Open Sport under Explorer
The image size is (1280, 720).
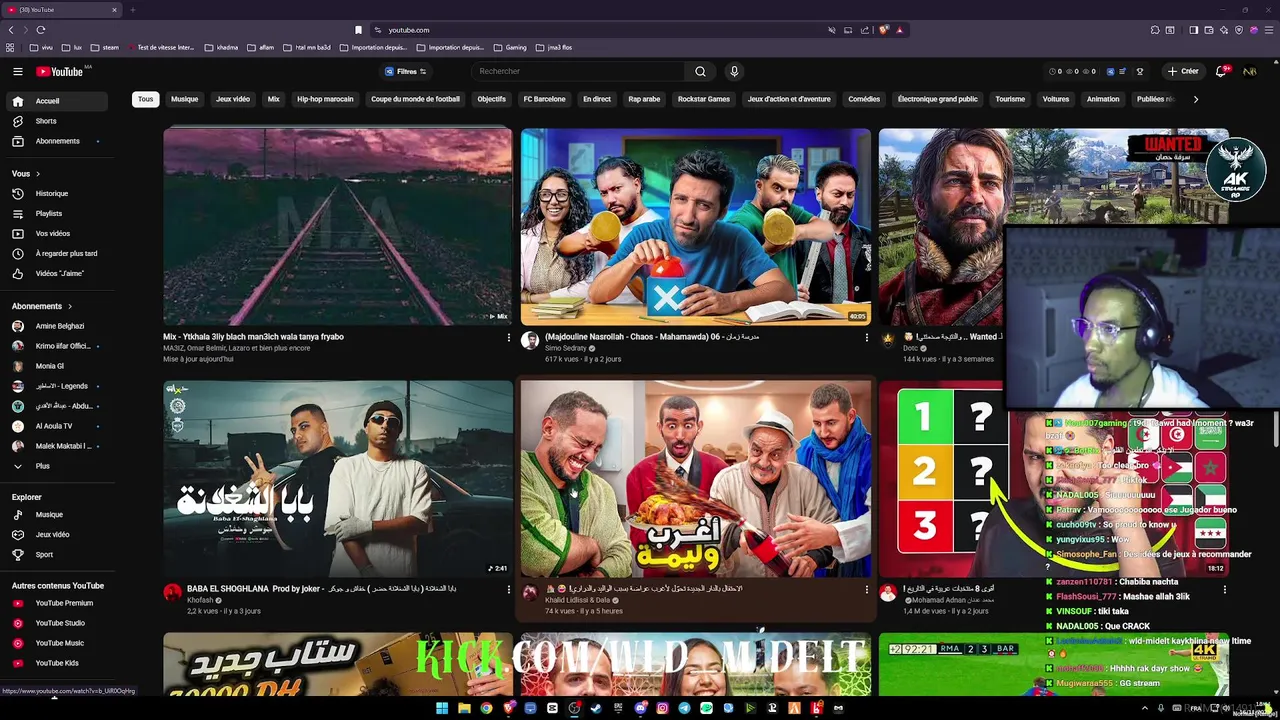pyautogui.click(x=55, y=555)
